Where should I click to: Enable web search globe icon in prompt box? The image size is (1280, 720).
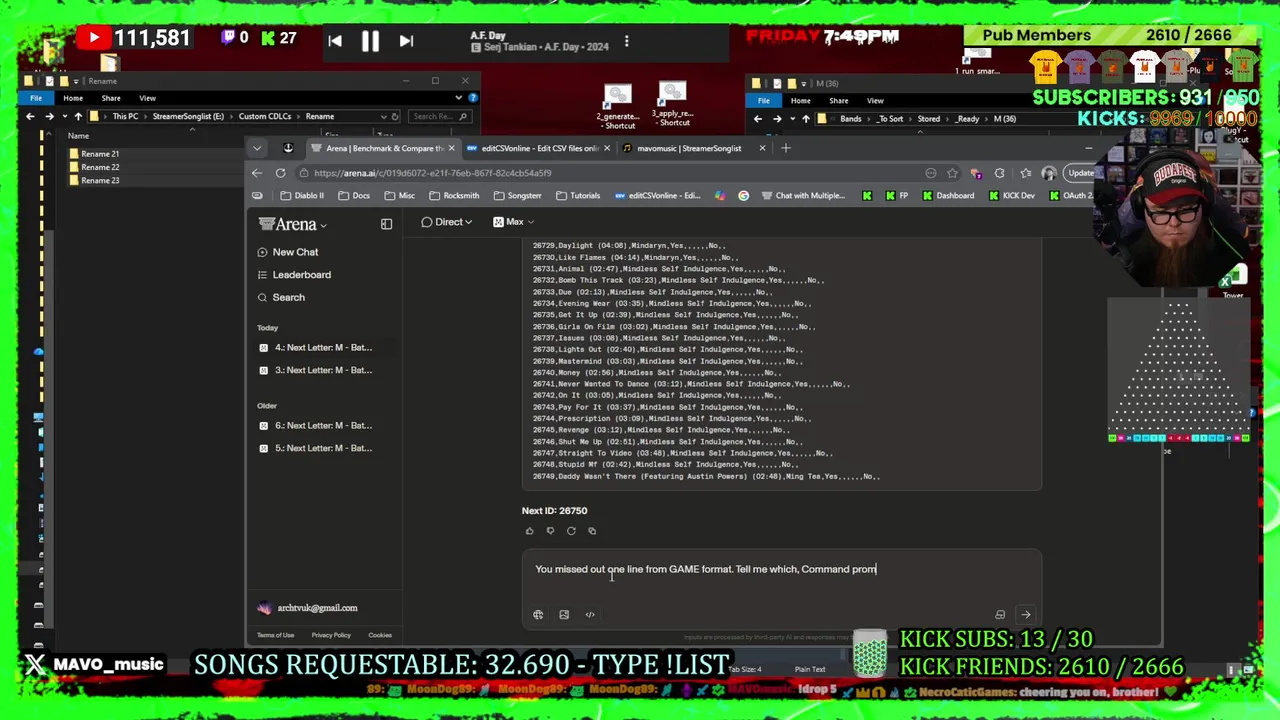pos(538,615)
